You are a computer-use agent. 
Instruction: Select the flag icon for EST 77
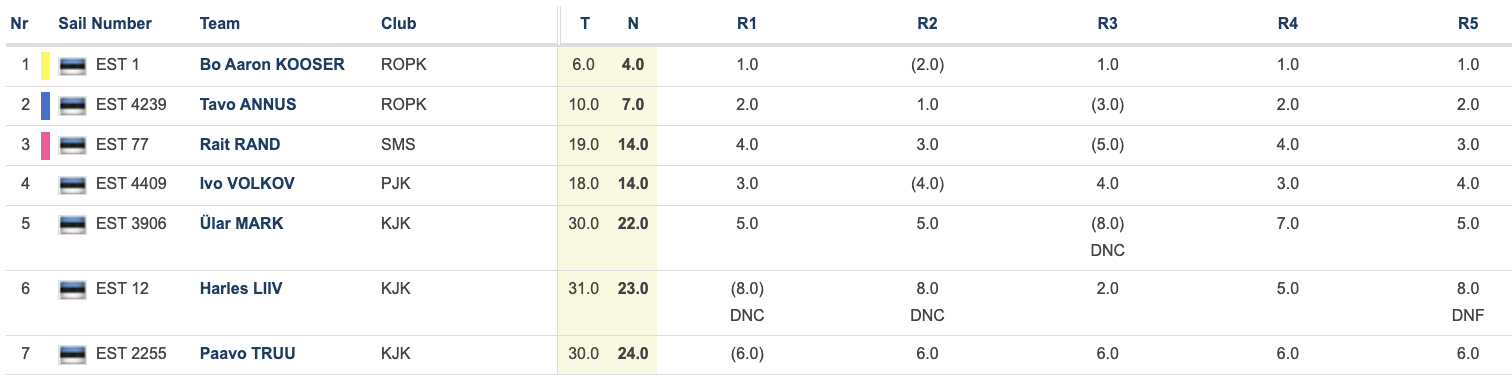point(72,146)
